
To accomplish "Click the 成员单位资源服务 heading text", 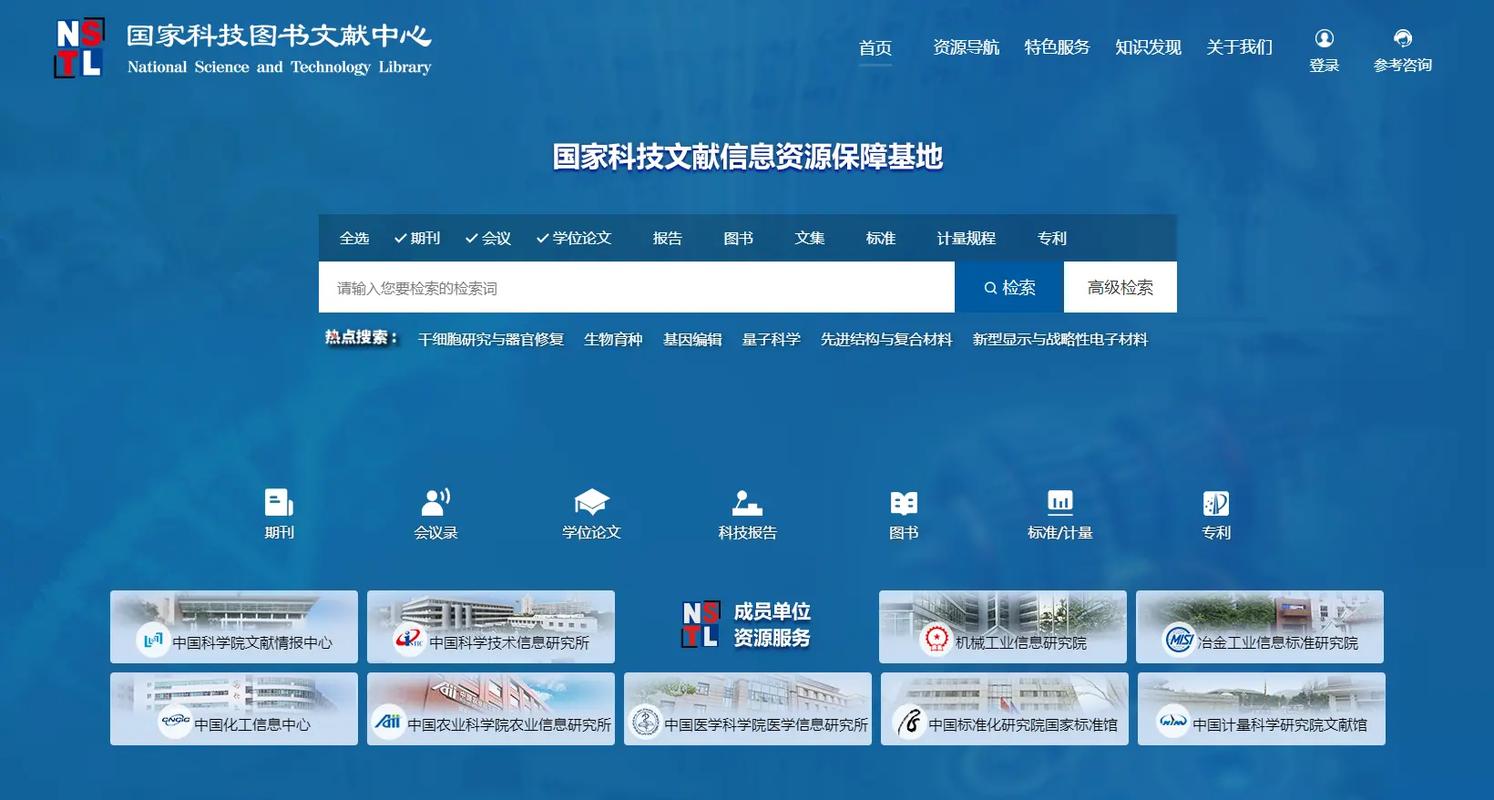I will point(772,624).
